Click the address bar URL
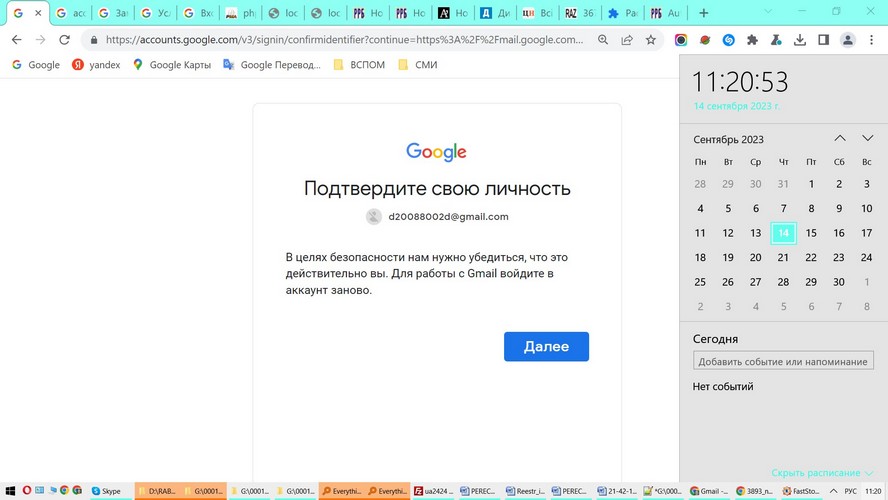This screenshot has height=500, width=888. 344,40
